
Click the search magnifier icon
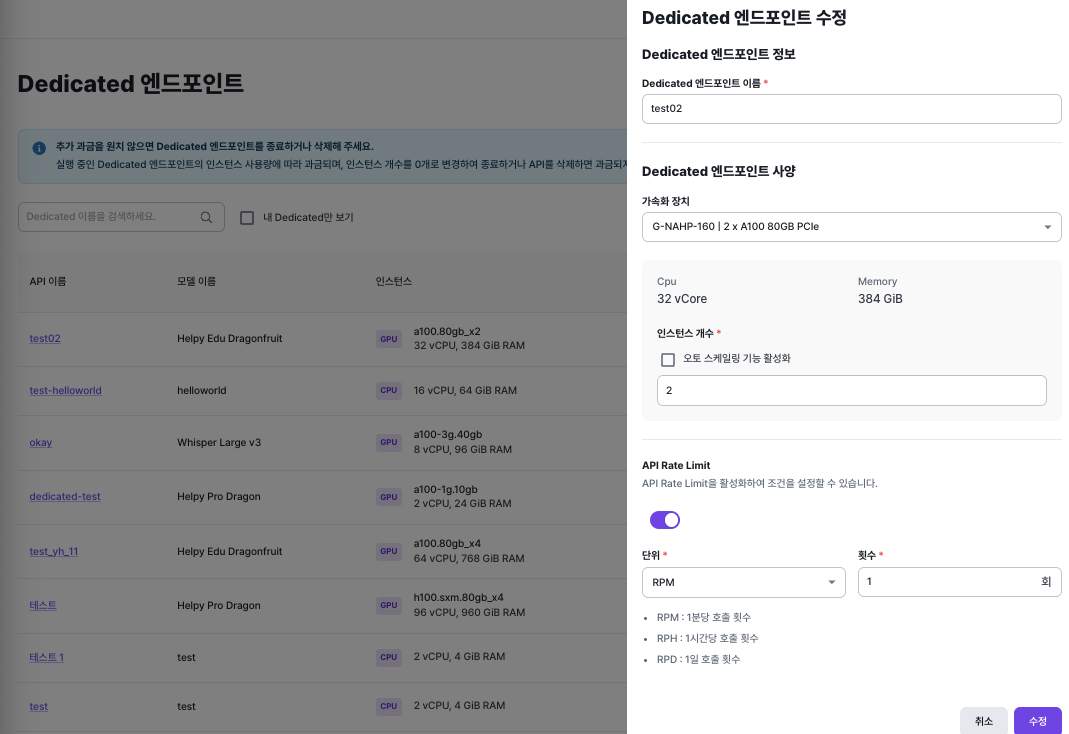pyautogui.click(x=206, y=217)
